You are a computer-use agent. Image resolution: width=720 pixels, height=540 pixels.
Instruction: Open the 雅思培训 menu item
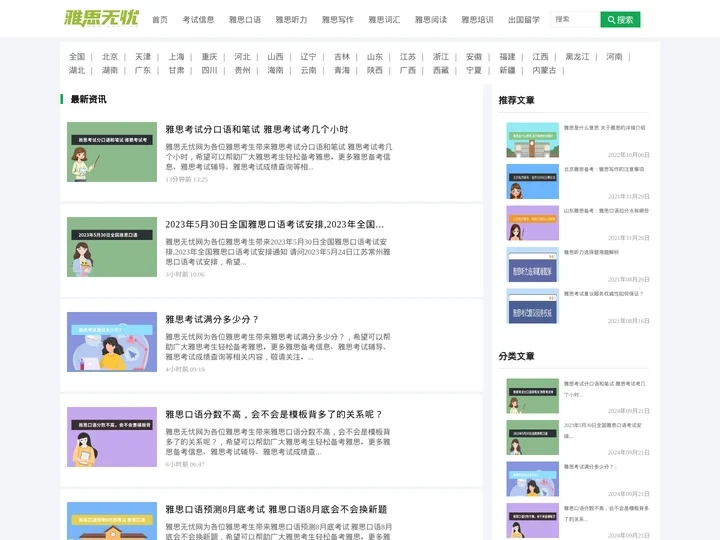(x=477, y=20)
